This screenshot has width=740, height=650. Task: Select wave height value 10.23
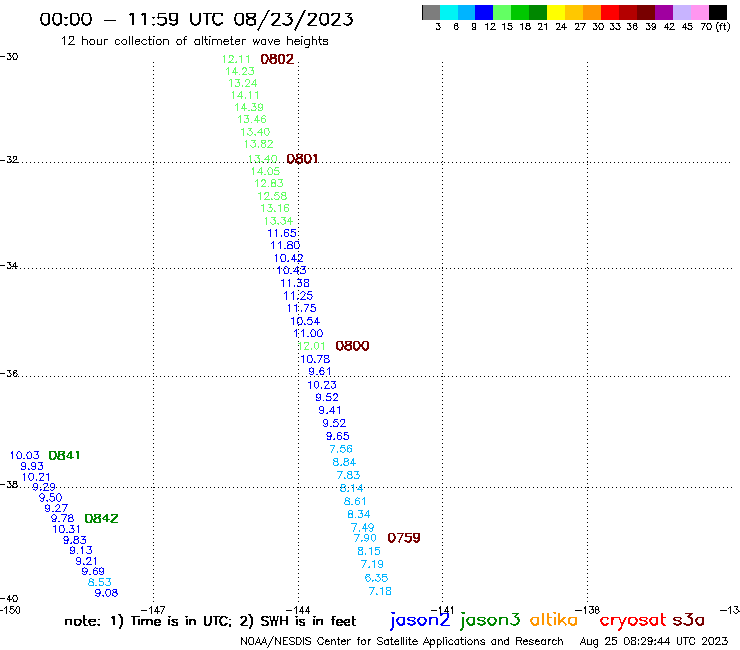(x=322, y=385)
